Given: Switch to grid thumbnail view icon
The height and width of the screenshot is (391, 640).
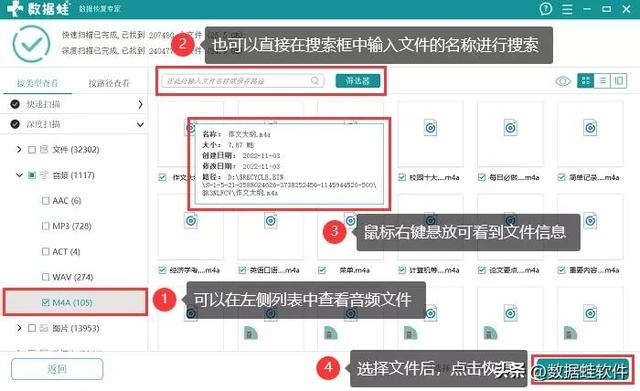Looking at the screenshot, I should pos(586,81).
